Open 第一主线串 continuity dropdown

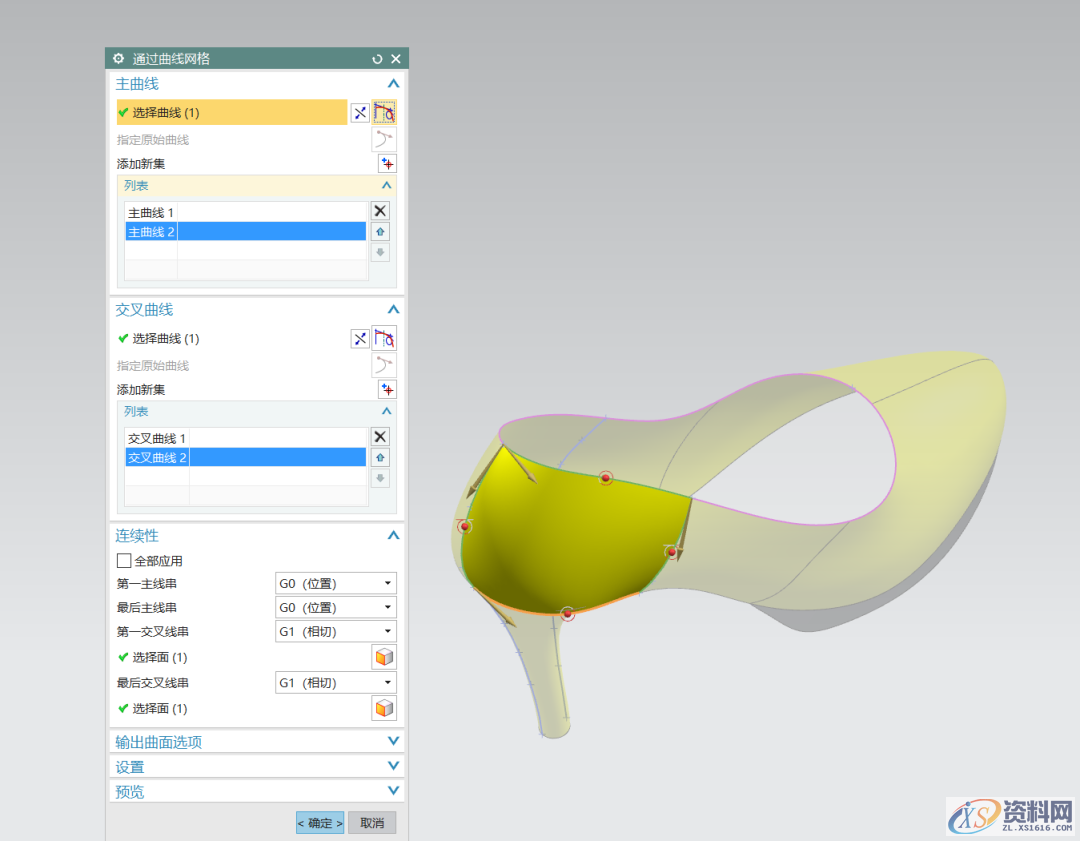(x=336, y=583)
